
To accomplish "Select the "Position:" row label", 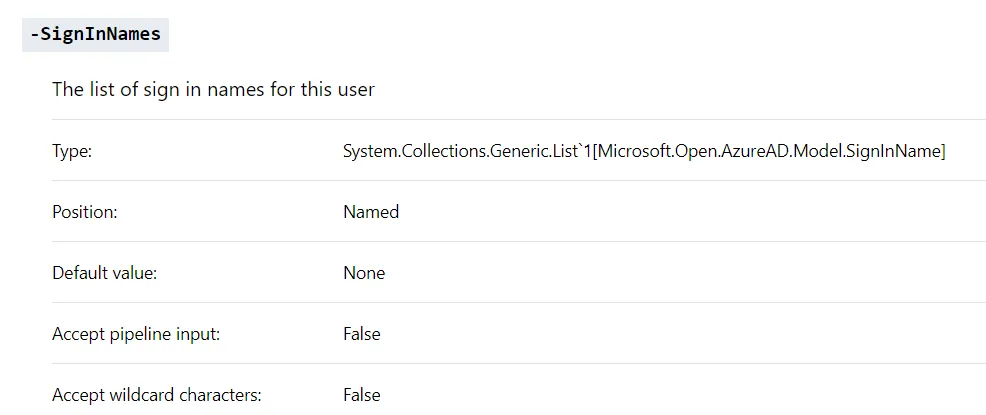I will pyautogui.click(x=85, y=212).
